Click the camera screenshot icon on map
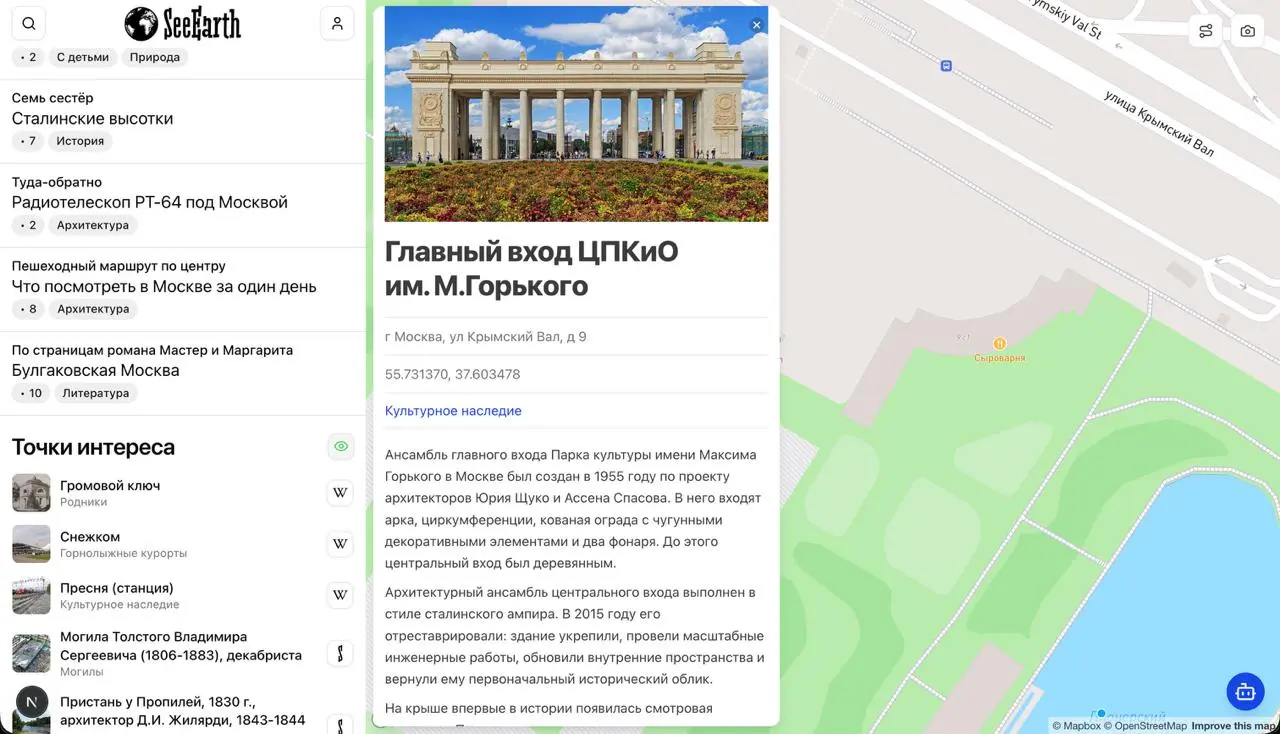 point(1247,31)
